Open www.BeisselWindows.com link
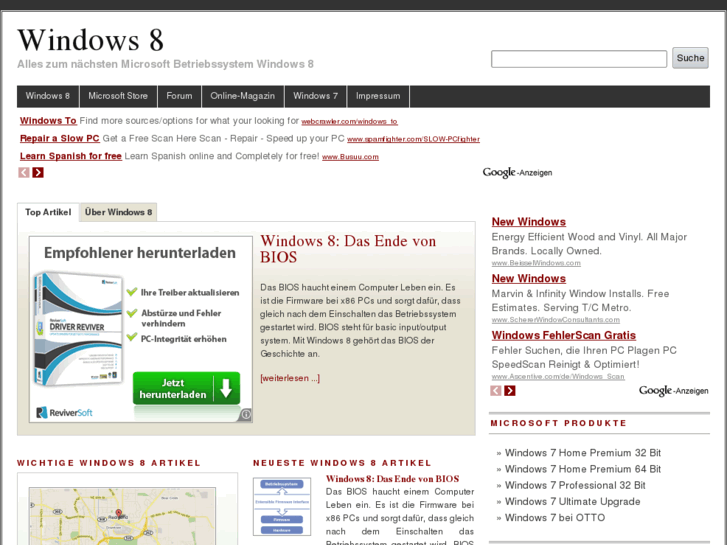727x545 pixels. (x=536, y=263)
